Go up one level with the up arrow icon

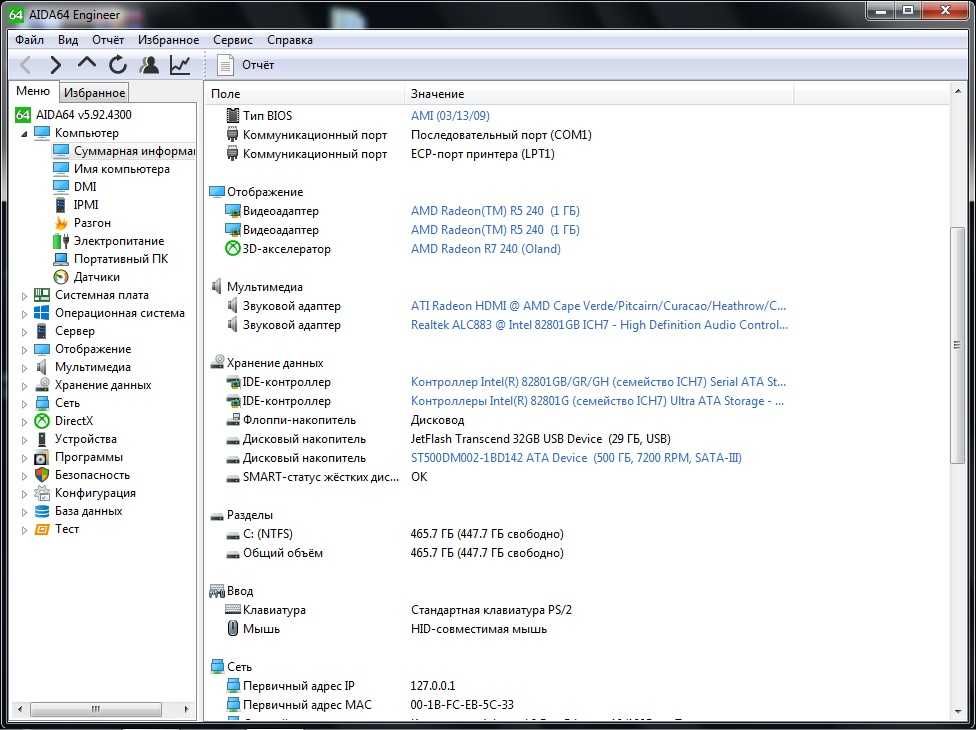[87, 64]
